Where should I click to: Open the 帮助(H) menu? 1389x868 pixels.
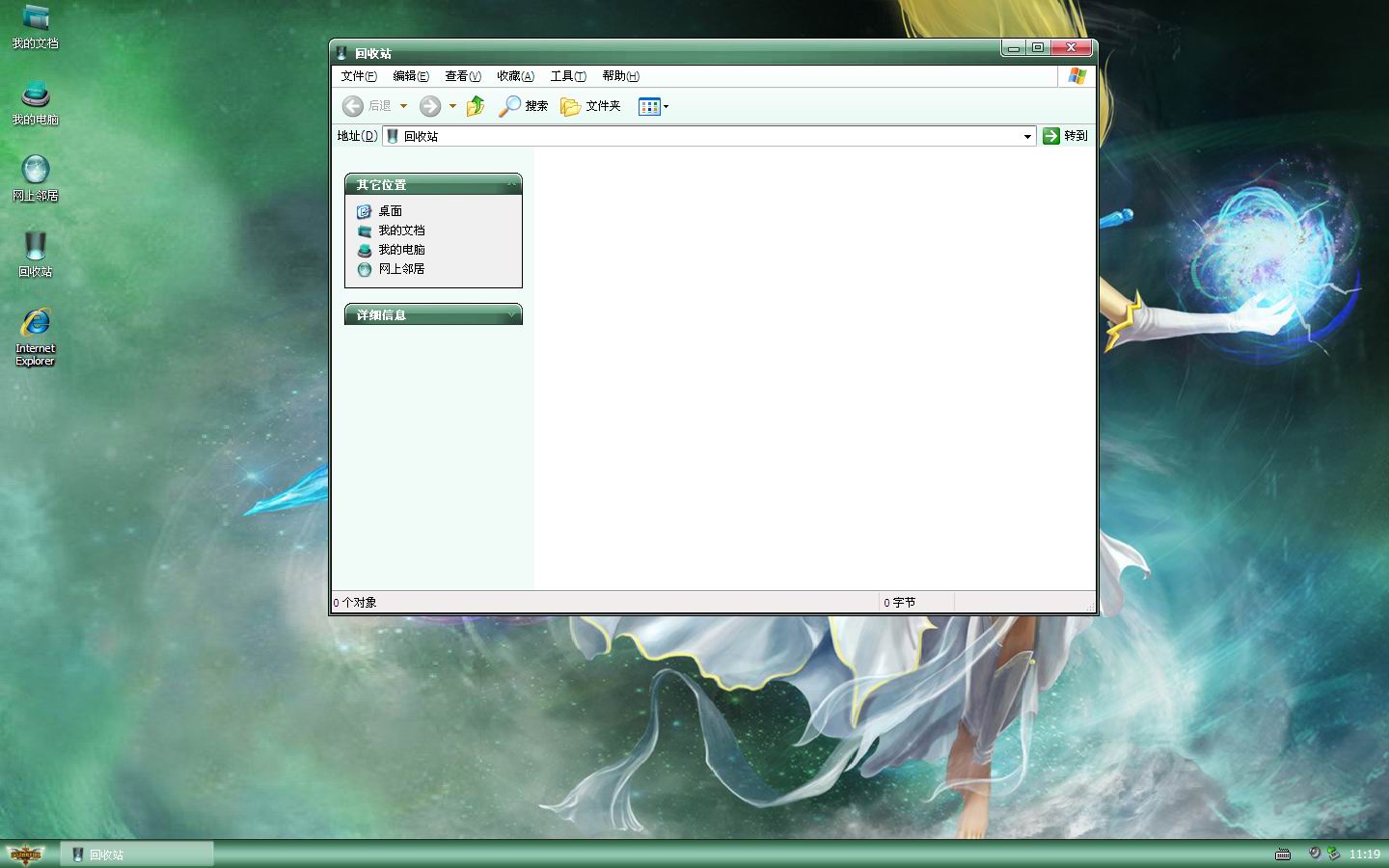[x=620, y=76]
